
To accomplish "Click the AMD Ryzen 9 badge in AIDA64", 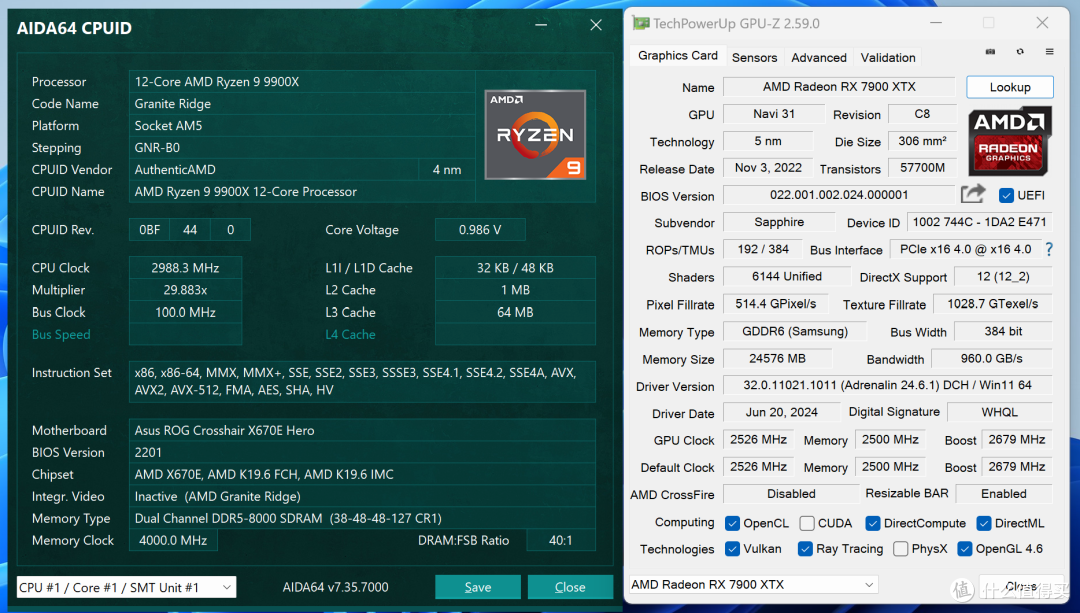I will click(535, 133).
